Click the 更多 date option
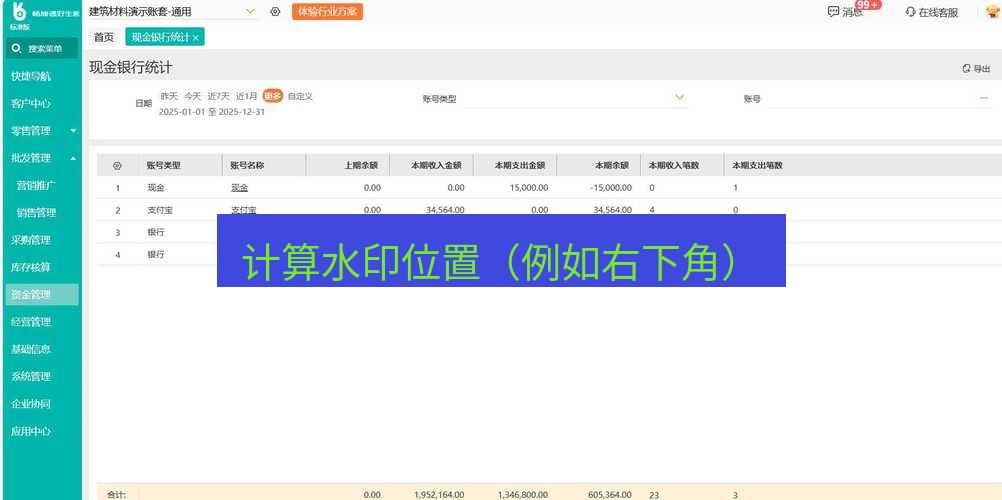This screenshot has width=1002, height=500. (x=273, y=96)
